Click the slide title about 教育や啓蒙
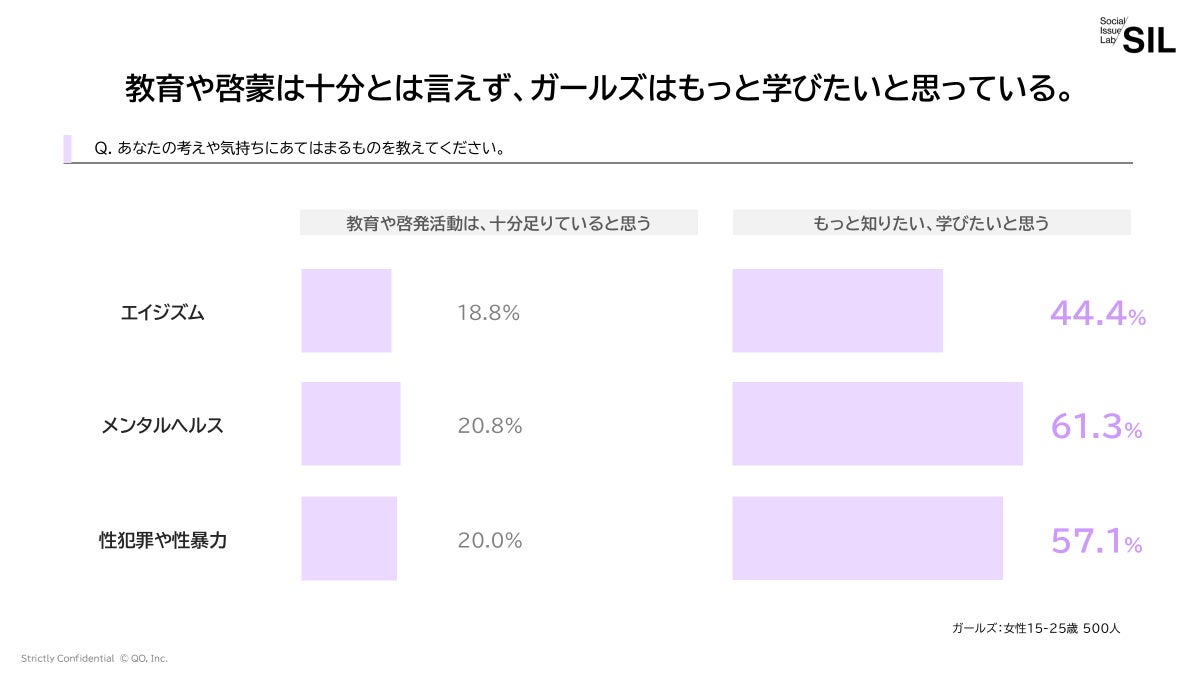 [599, 89]
